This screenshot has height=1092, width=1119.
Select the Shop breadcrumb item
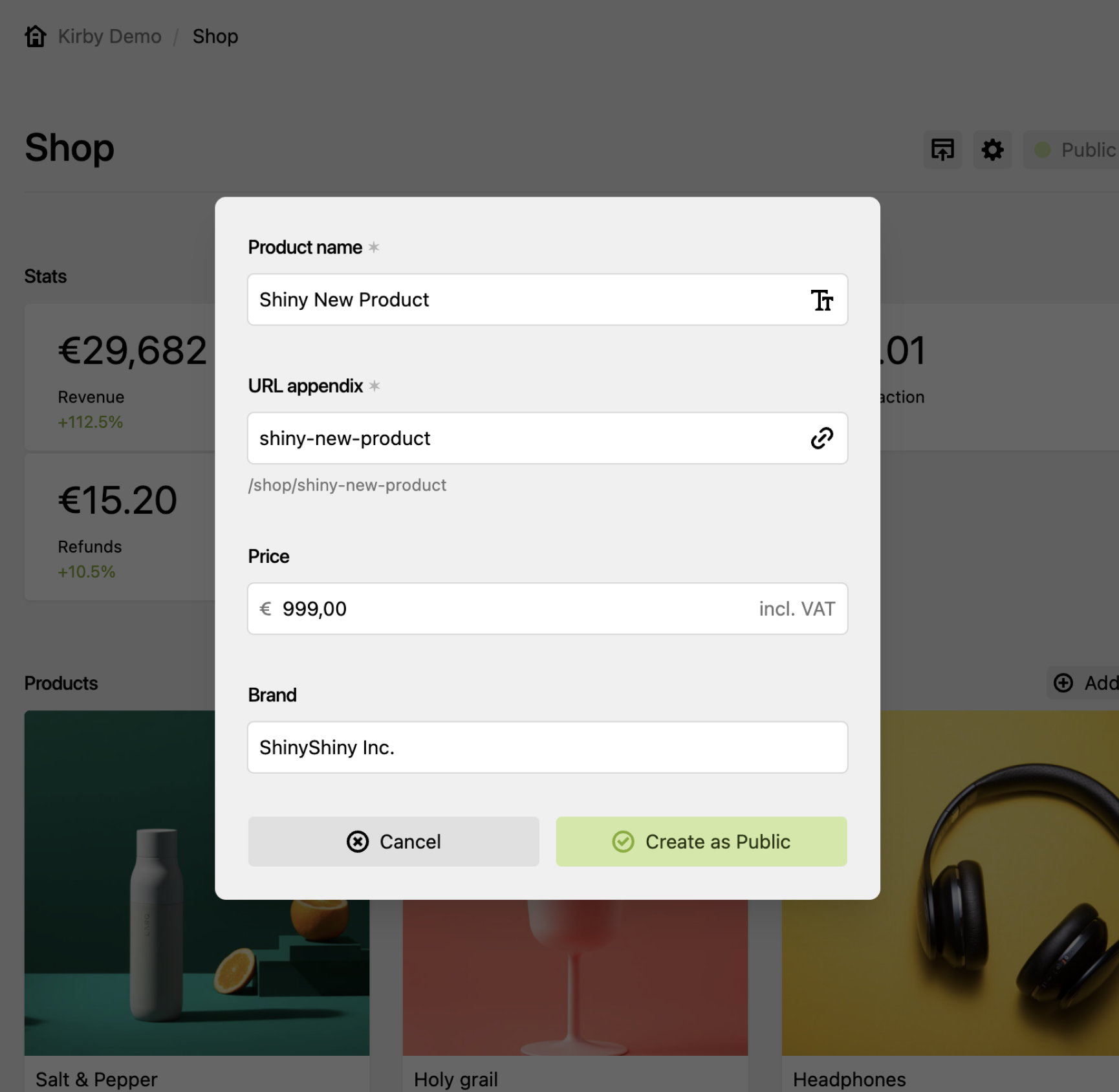tap(215, 36)
